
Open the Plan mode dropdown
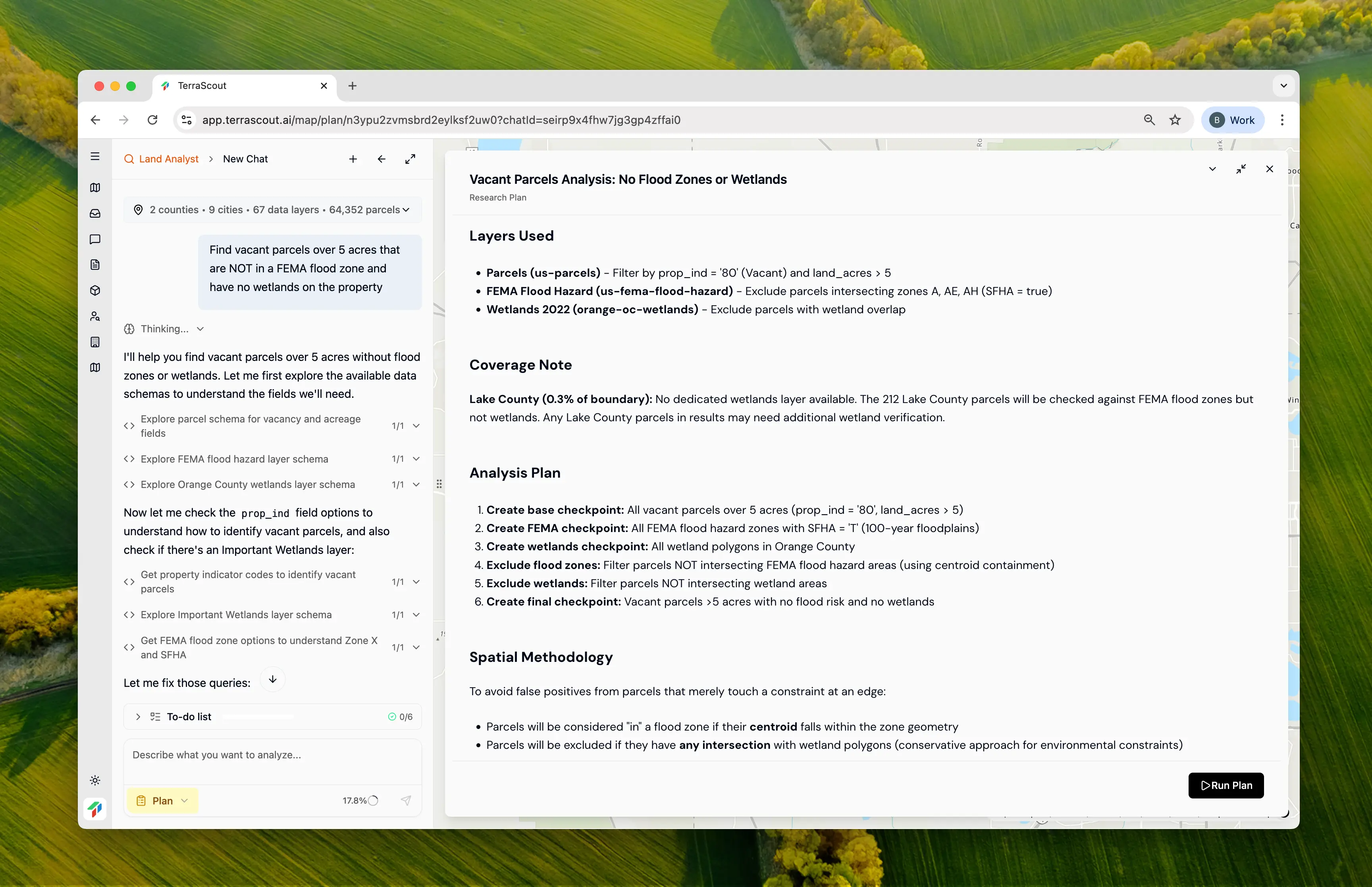[x=162, y=800]
